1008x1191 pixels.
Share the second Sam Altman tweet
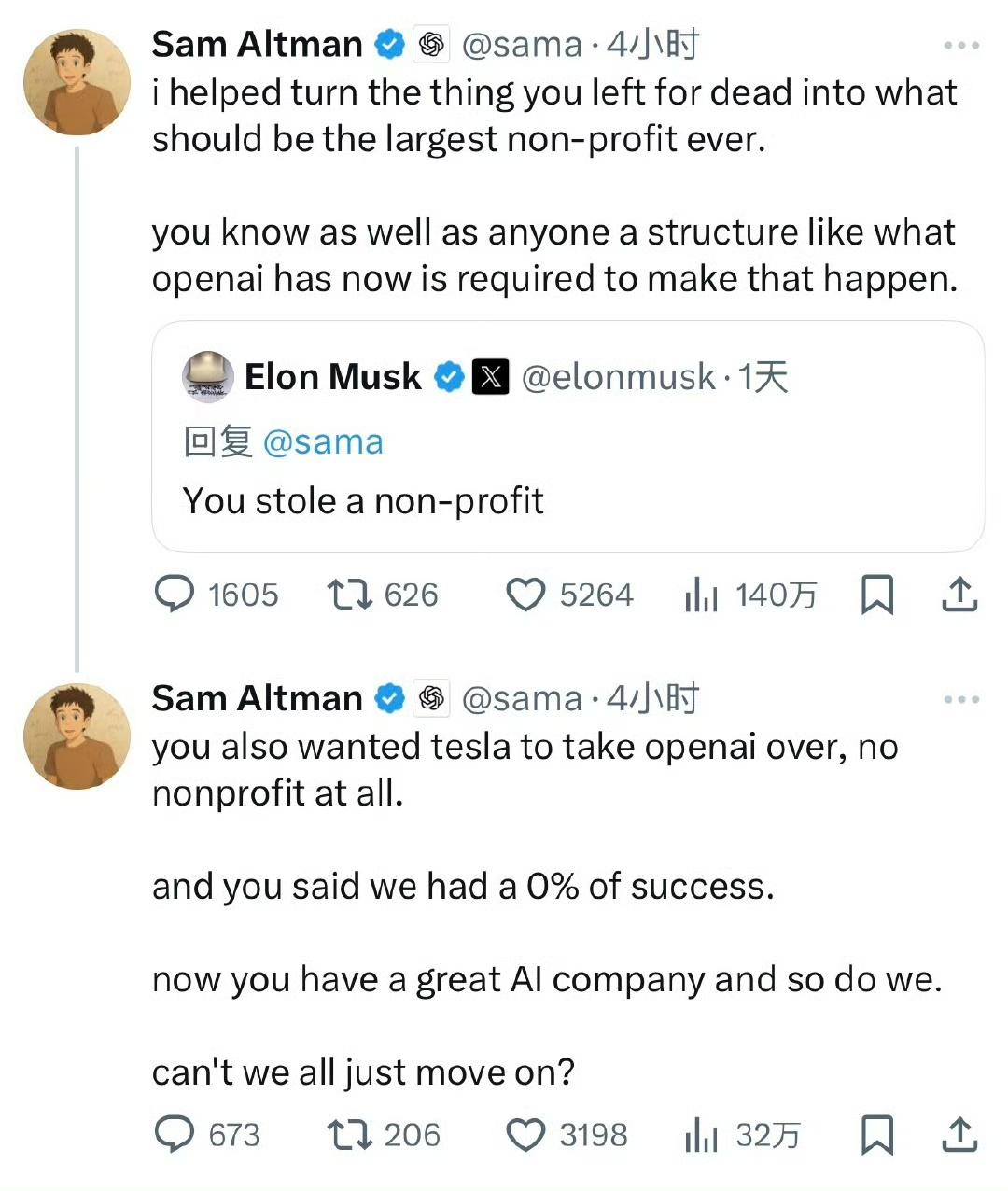(959, 1135)
